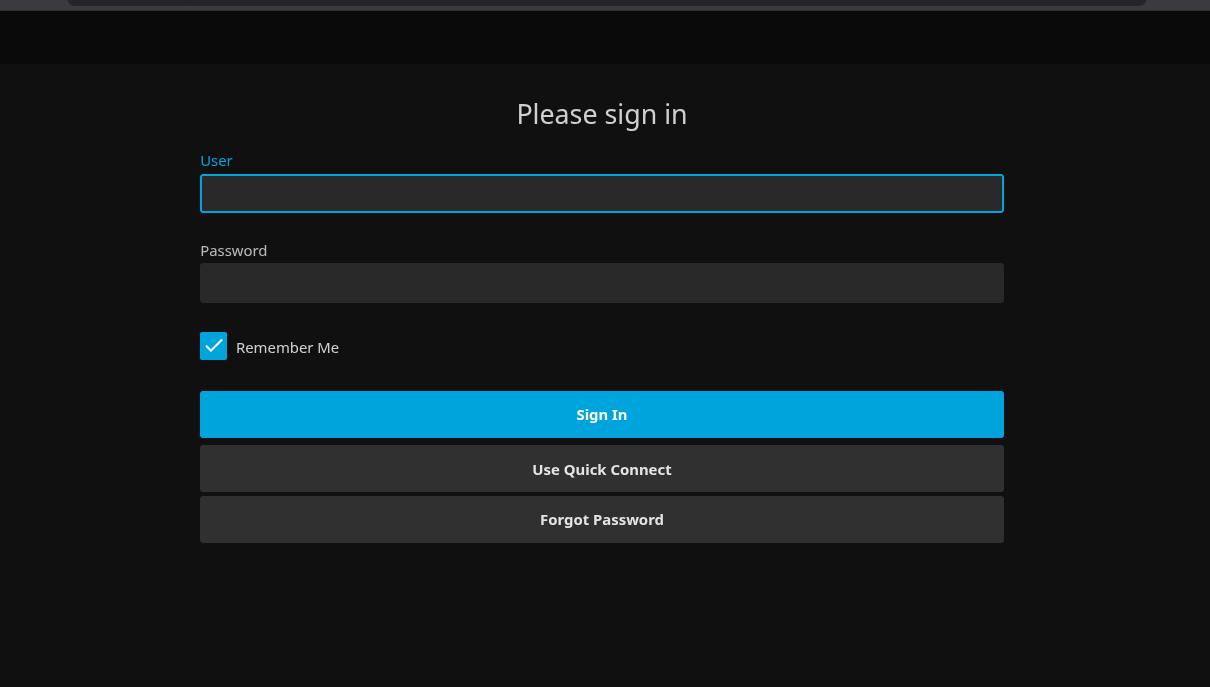Click the dark header bar above the form
1210x687 pixels.
click(x=605, y=38)
